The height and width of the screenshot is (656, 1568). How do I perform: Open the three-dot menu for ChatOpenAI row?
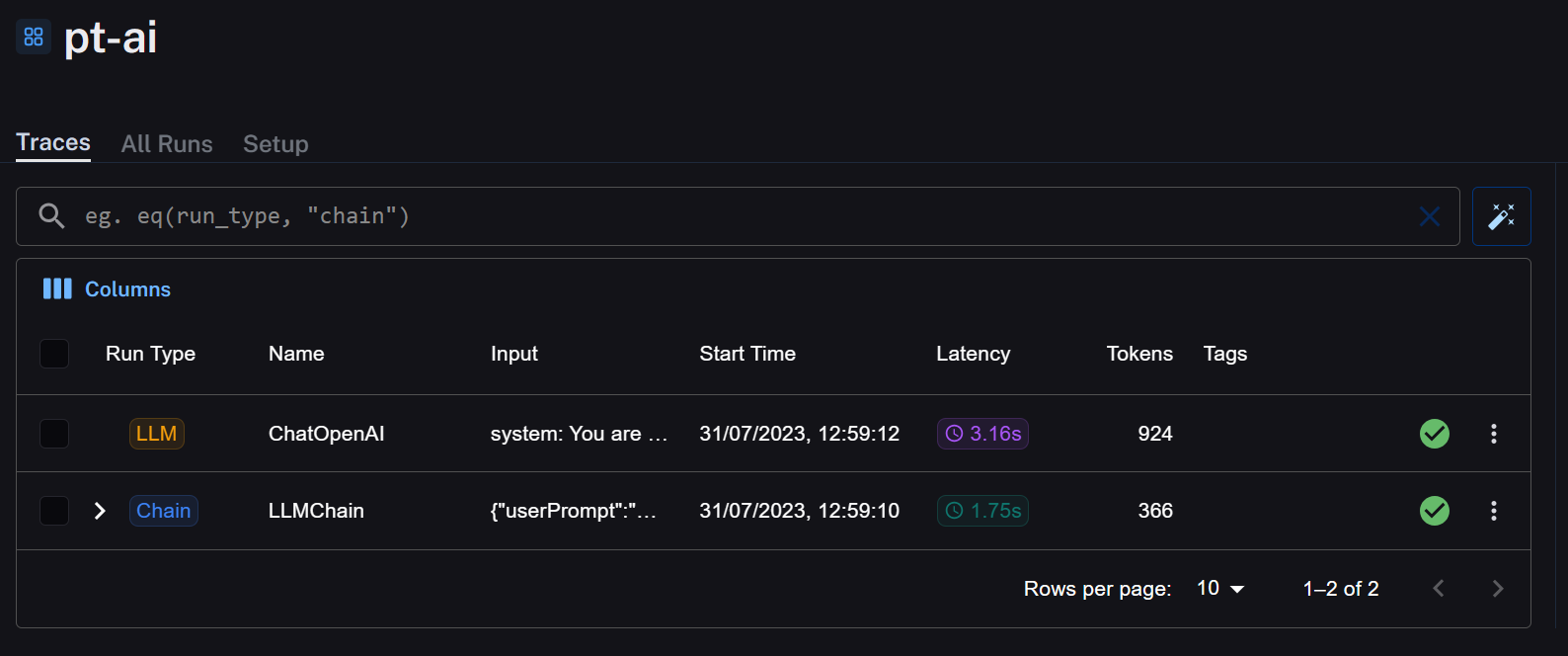(1493, 434)
